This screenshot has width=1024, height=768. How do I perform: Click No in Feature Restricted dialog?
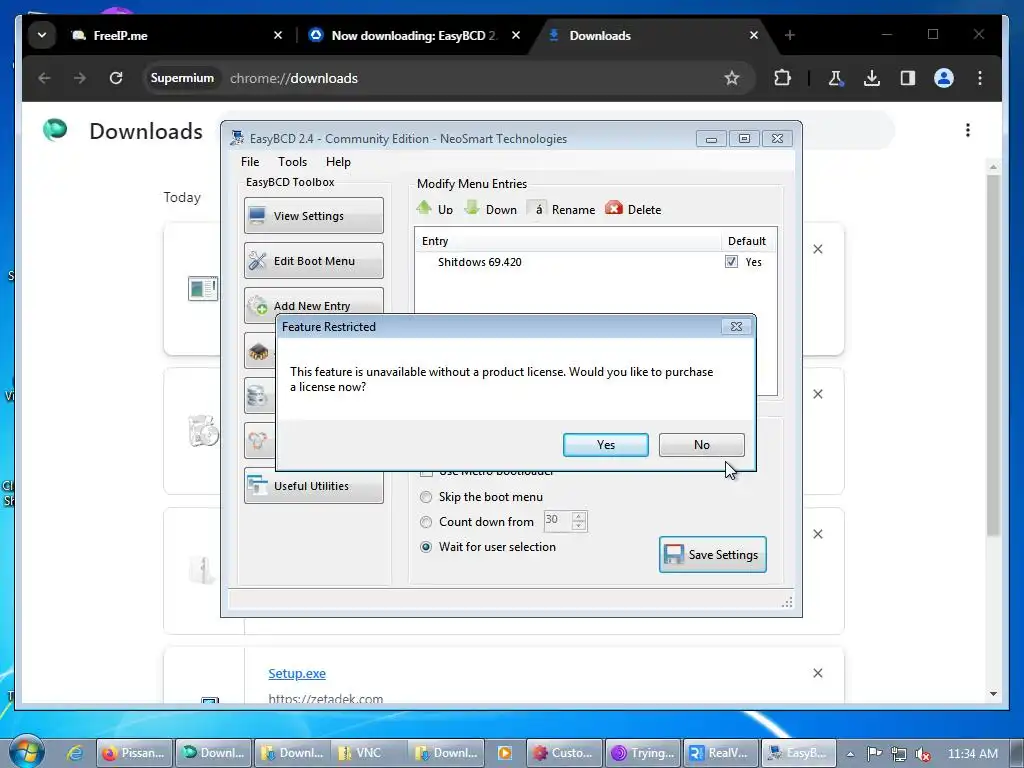tap(701, 445)
